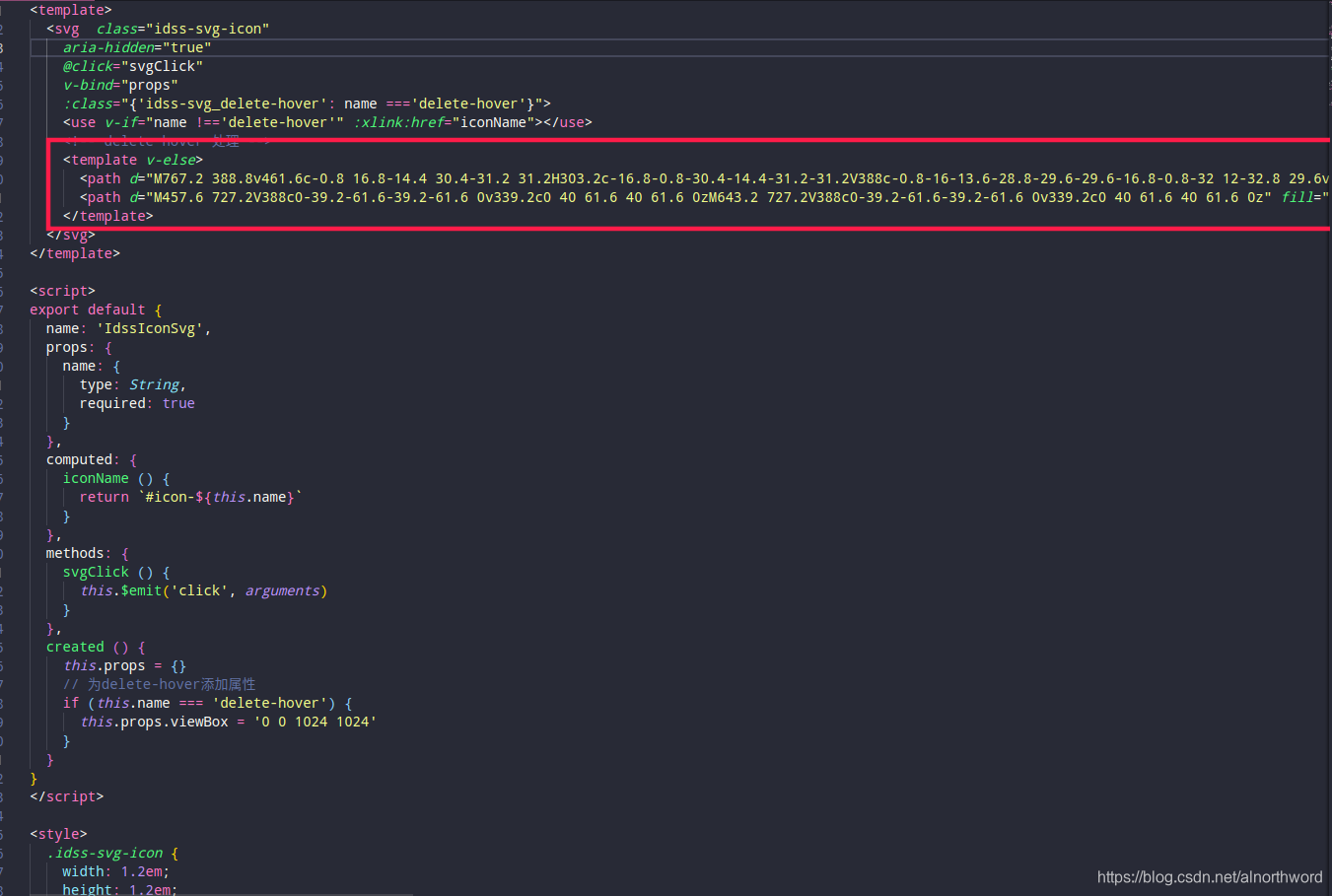
Task: Click the opening <template> tag on first line
Action: pos(71,10)
